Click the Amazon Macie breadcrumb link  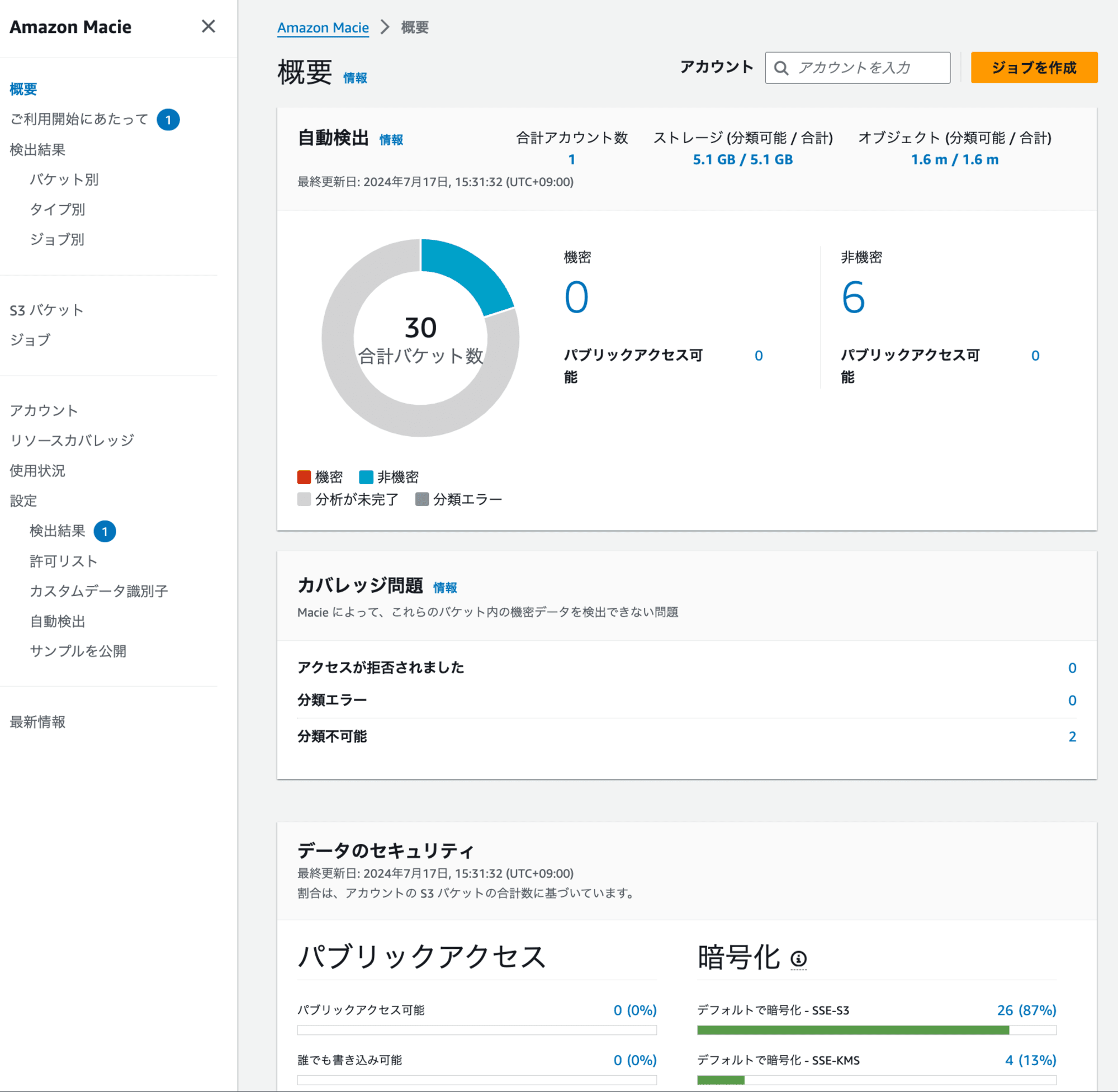click(x=323, y=27)
